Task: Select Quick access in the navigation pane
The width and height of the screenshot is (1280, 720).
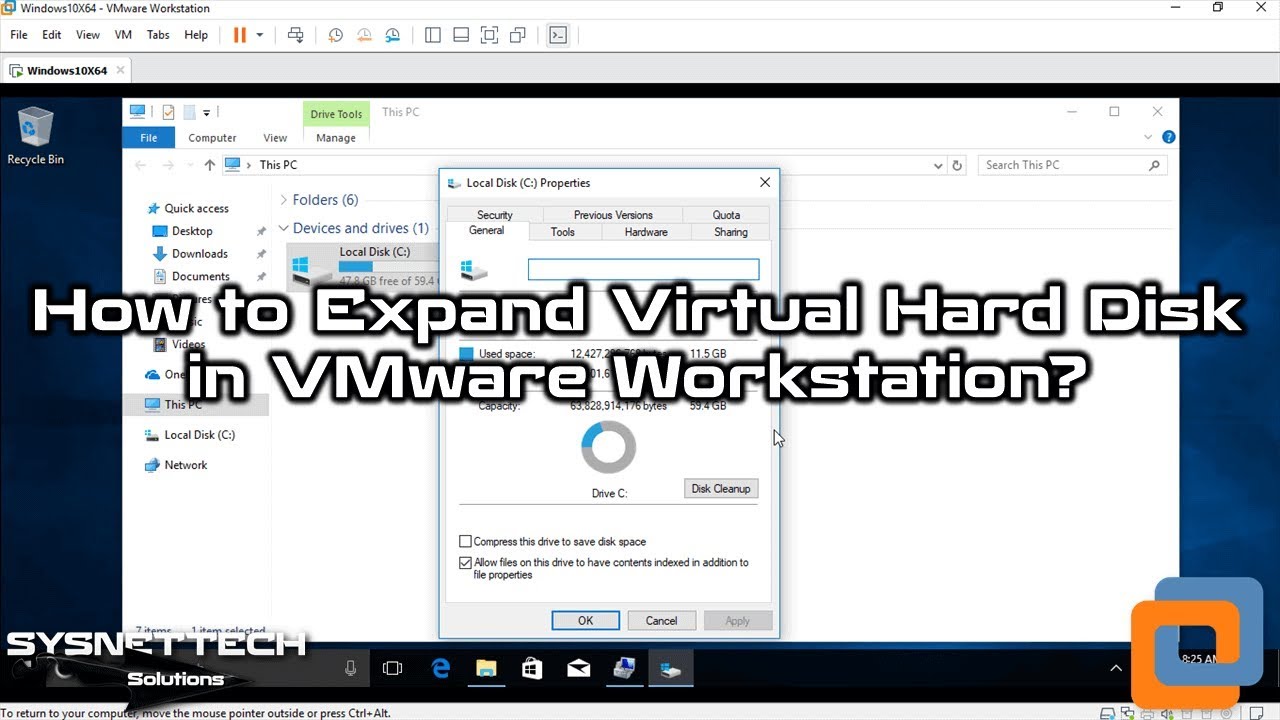Action: pos(196,208)
